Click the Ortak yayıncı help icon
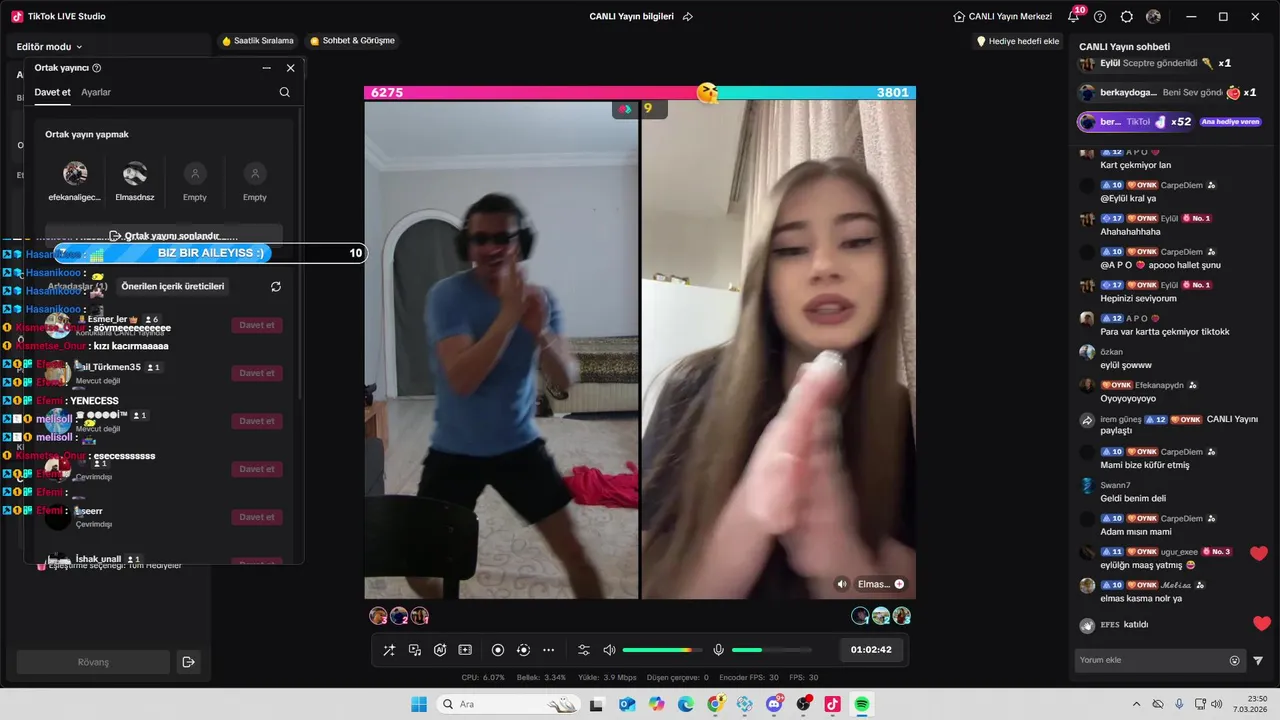The height and width of the screenshot is (720, 1280). [x=97, y=68]
